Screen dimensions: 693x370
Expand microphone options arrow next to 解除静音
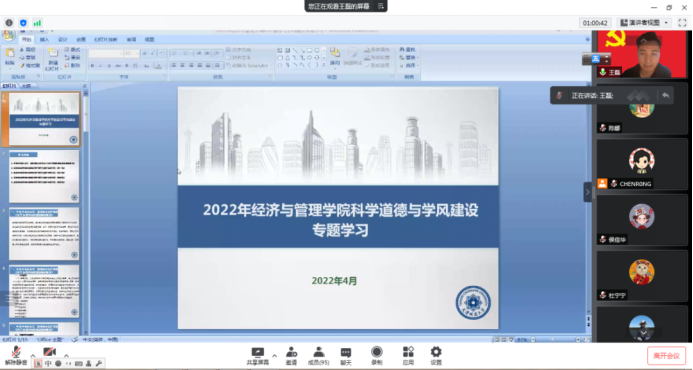tap(33, 355)
